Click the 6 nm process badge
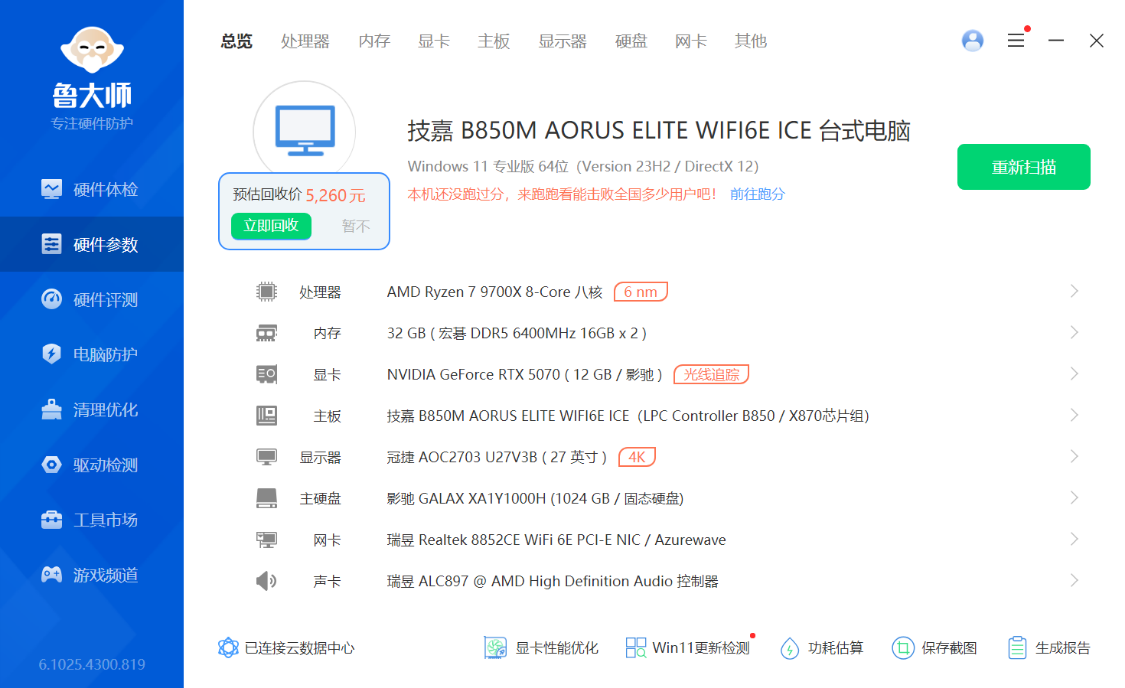 click(x=641, y=291)
